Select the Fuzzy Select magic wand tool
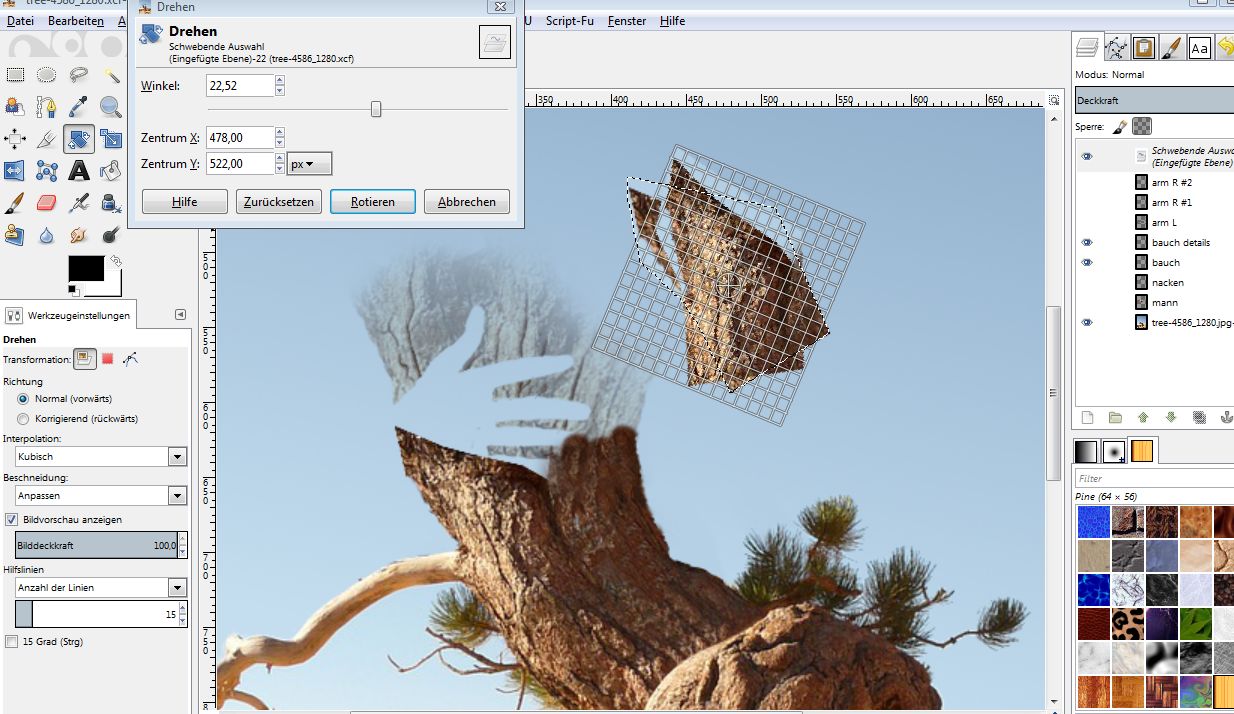 click(x=111, y=75)
